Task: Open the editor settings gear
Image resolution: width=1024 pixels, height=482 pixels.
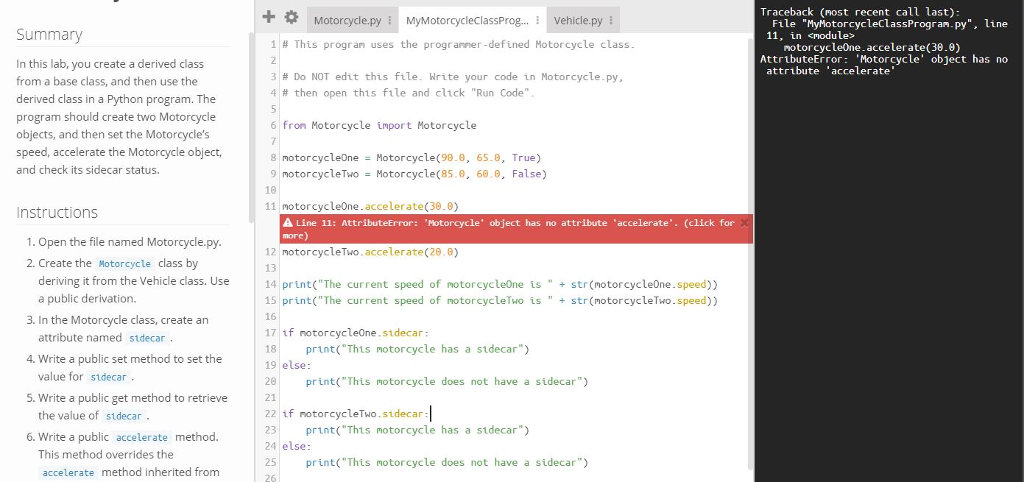Action: pyautogui.click(x=290, y=18)
